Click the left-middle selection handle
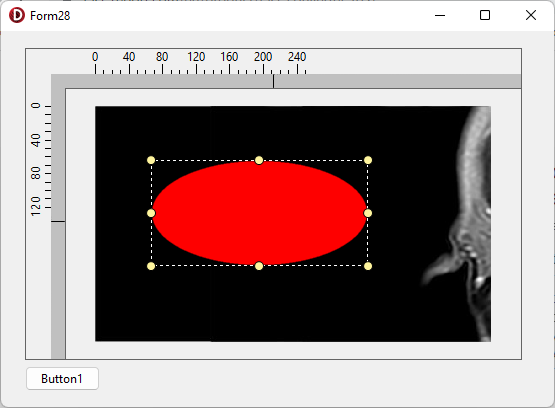This screenshot has height=408, width=555. click(151, 213)
